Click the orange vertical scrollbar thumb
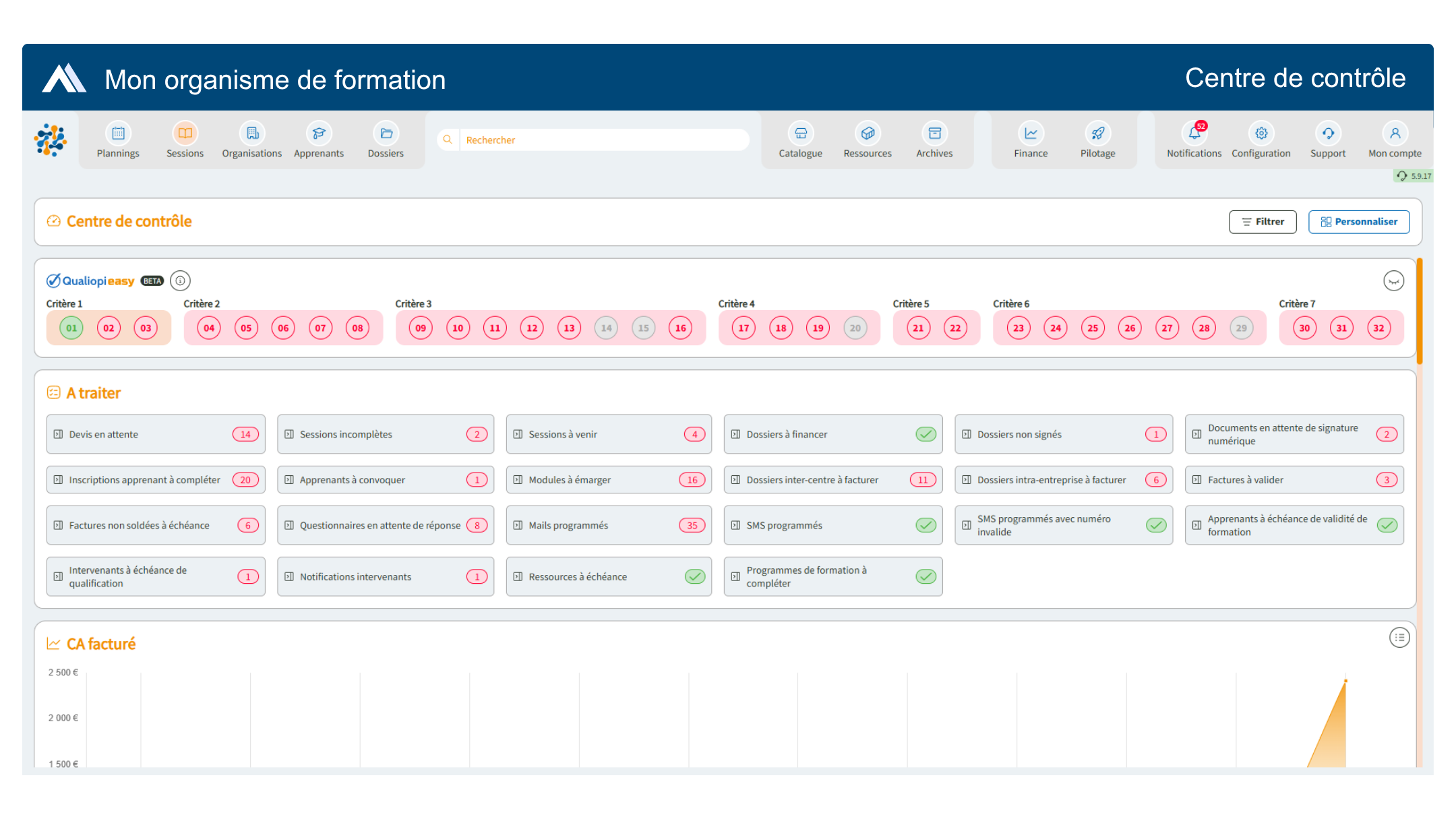Screen dimensions: 1456x819 [x=1419, y=310]
